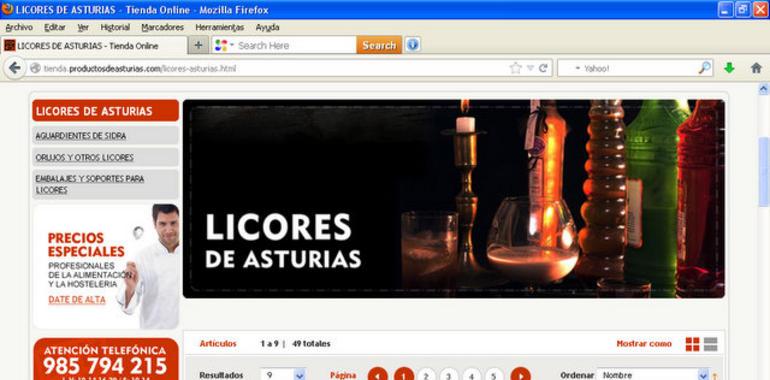Go to the browser home page icon
This screenshot has width=770, height=380.
pyautogui.click(x=756, y=68)
